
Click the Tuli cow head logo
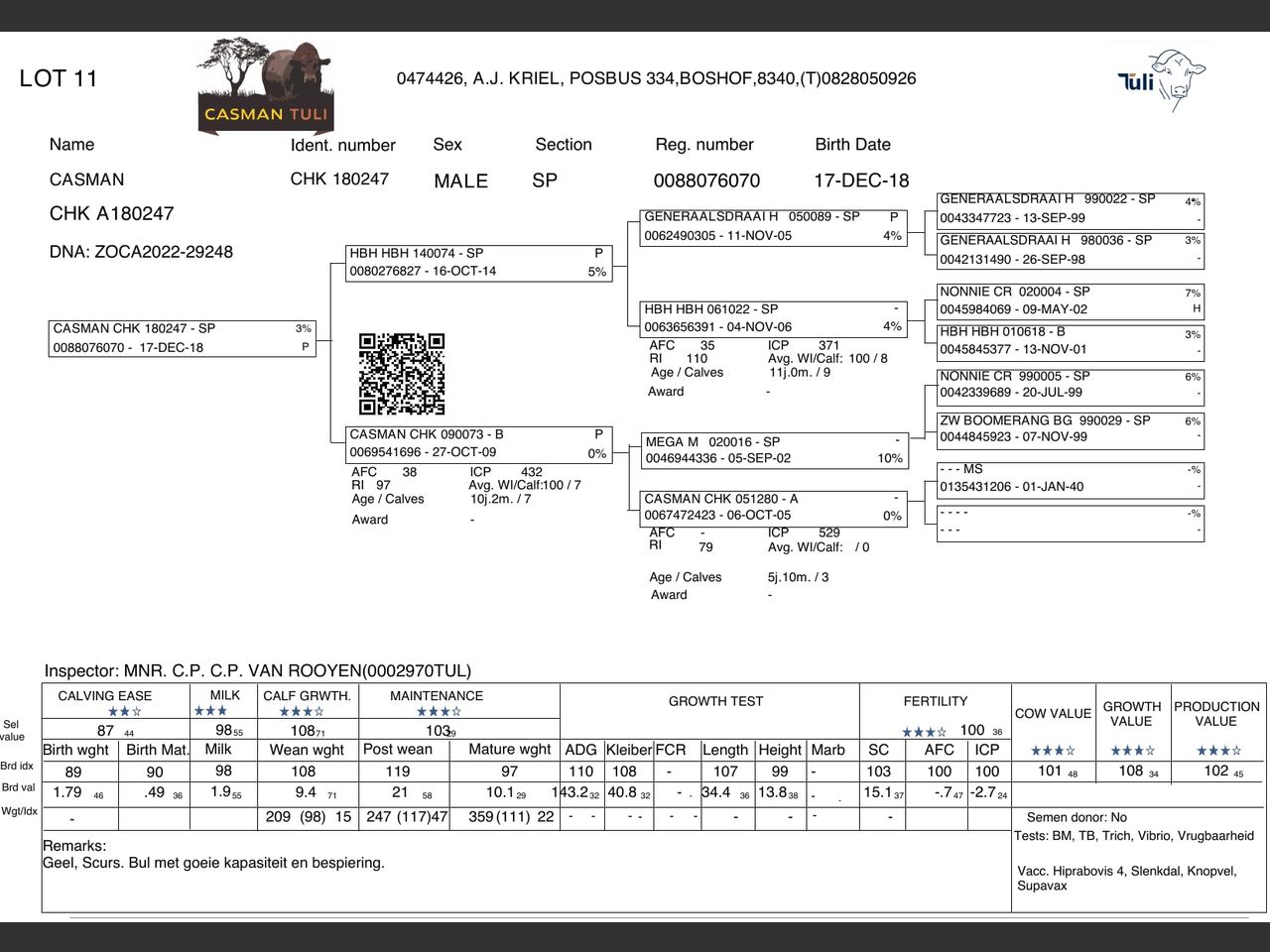pyautogui.click(x=1162, y=75)
